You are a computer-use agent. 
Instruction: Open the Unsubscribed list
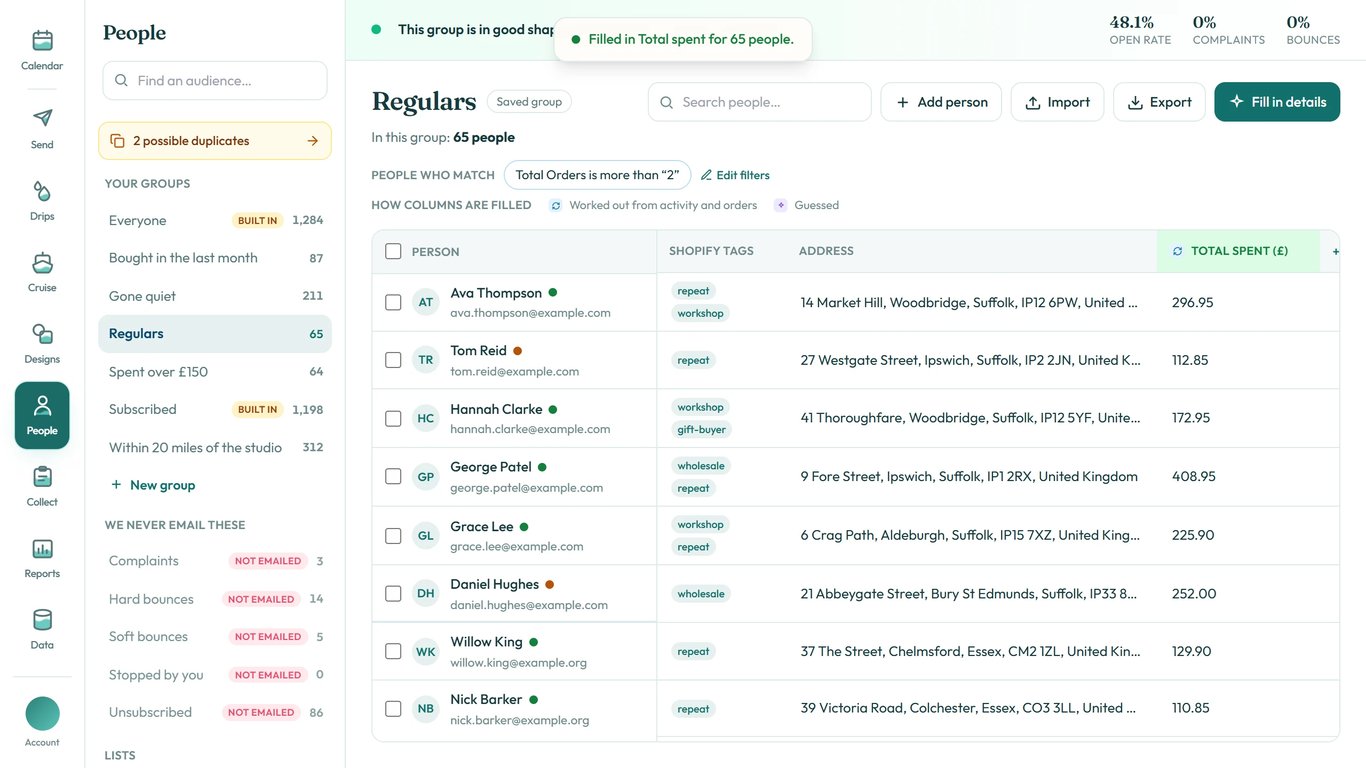pyautogui.click(x=215, y=712)
